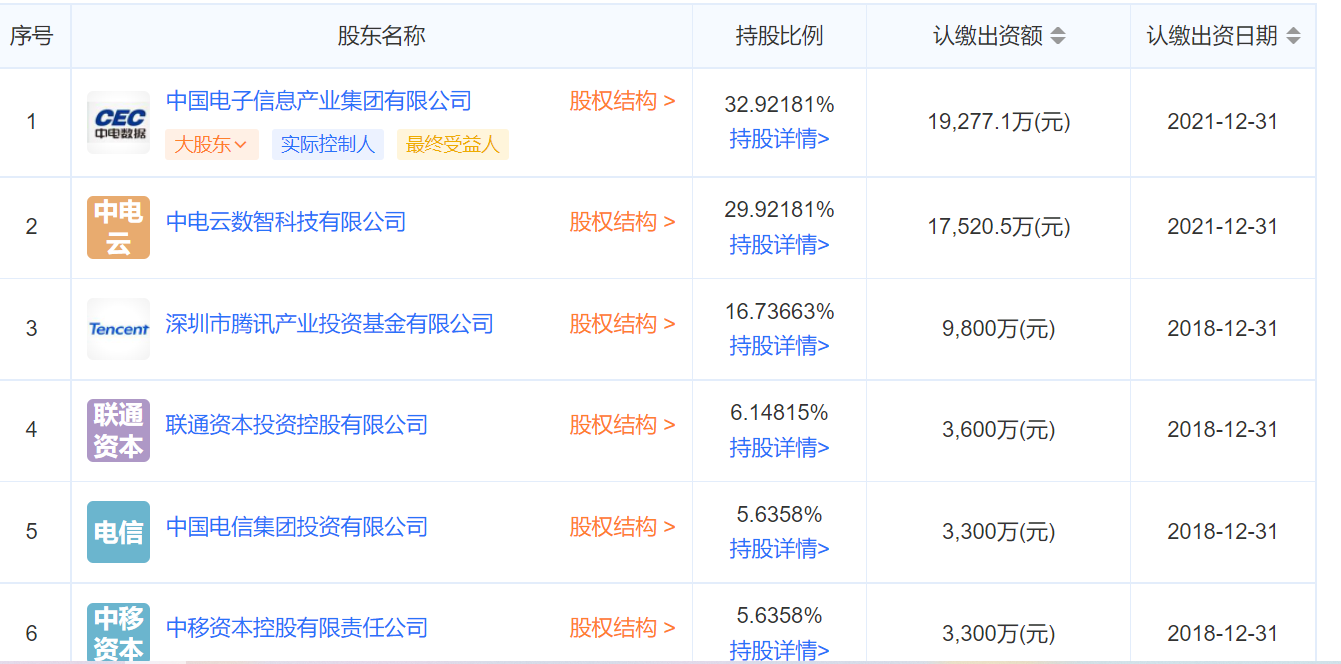Open 持股详情 under 29.92181%
This screenshot has height=664, width=1341.
[779, 244]
